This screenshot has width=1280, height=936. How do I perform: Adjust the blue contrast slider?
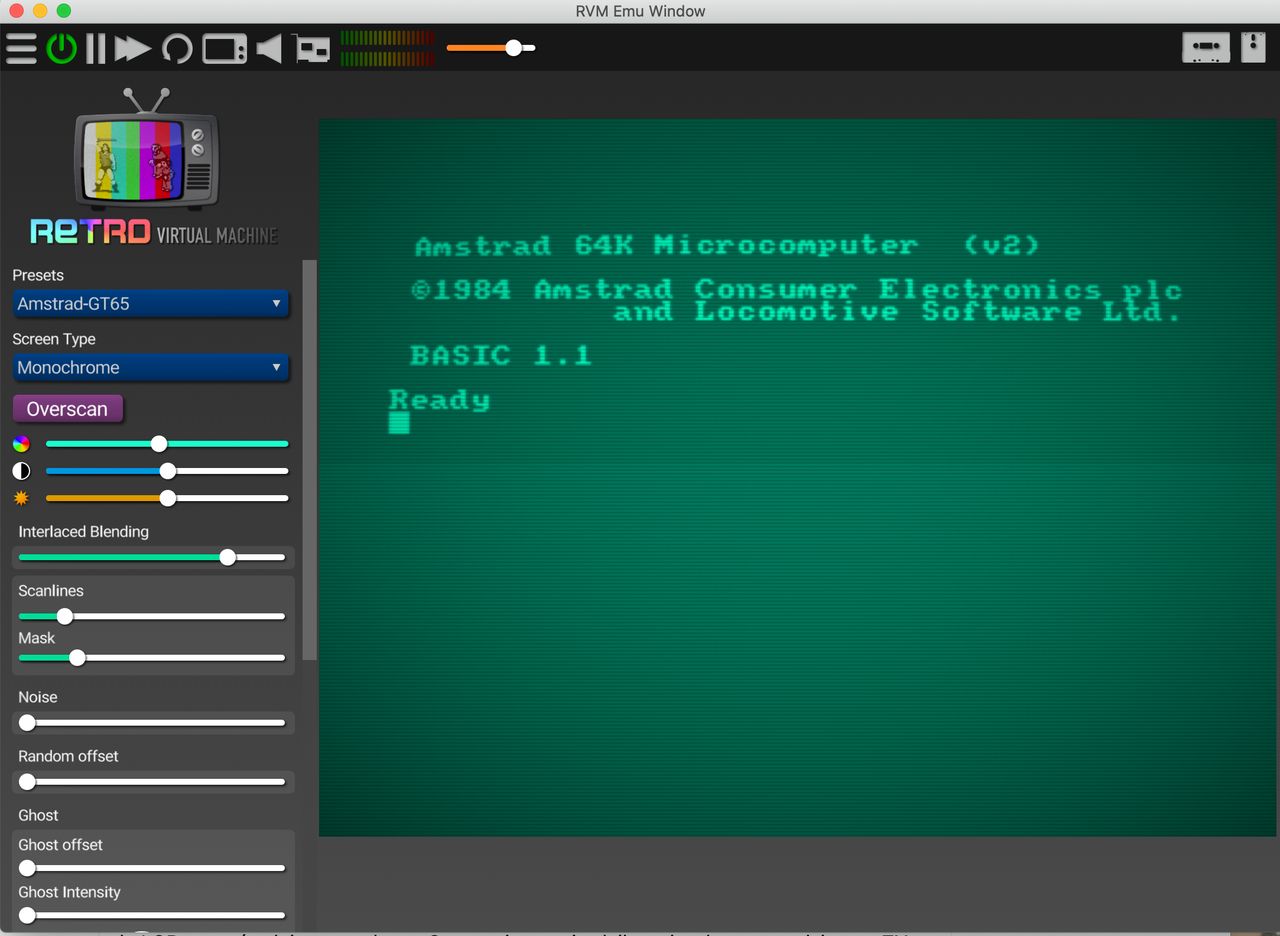[x=167, y=471]
